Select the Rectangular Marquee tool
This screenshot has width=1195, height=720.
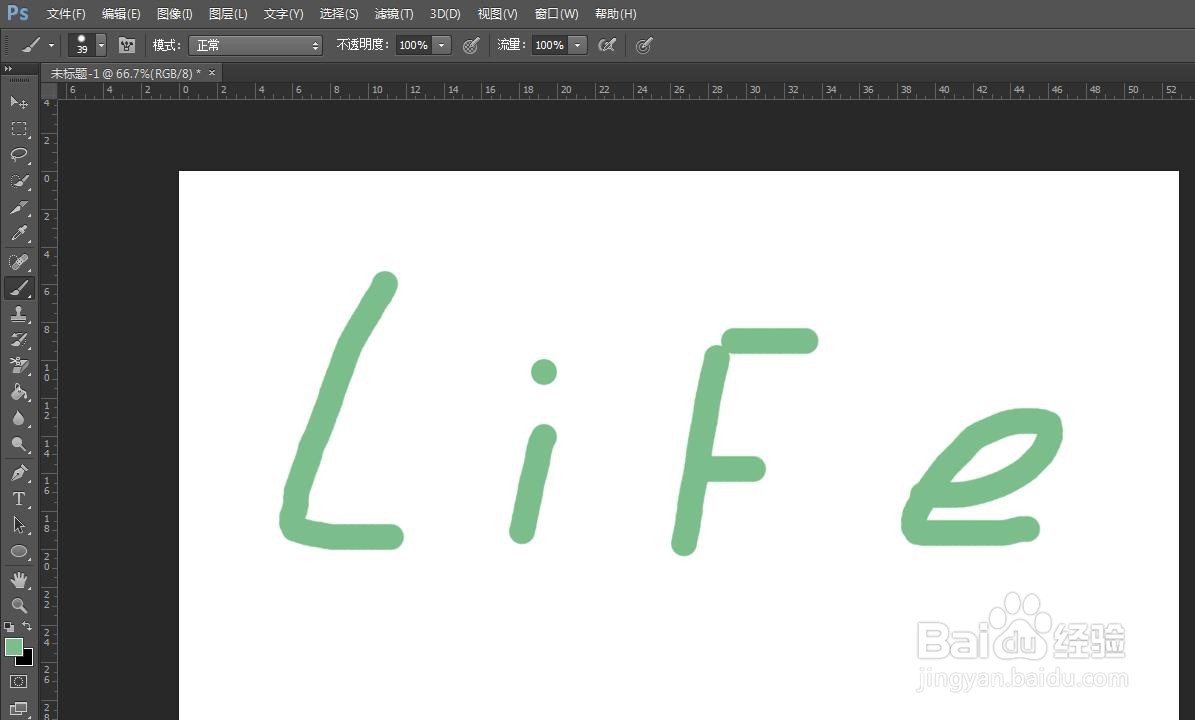click(19, 128)
